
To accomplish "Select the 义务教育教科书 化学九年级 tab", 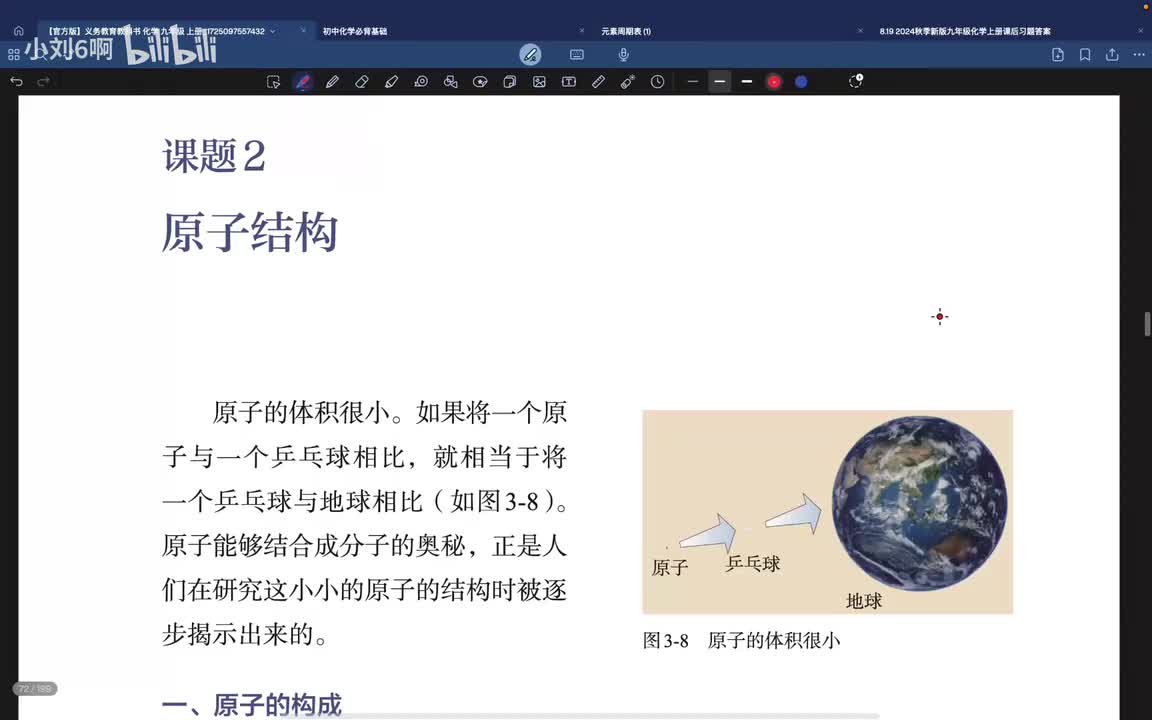I will coord(156,31).
